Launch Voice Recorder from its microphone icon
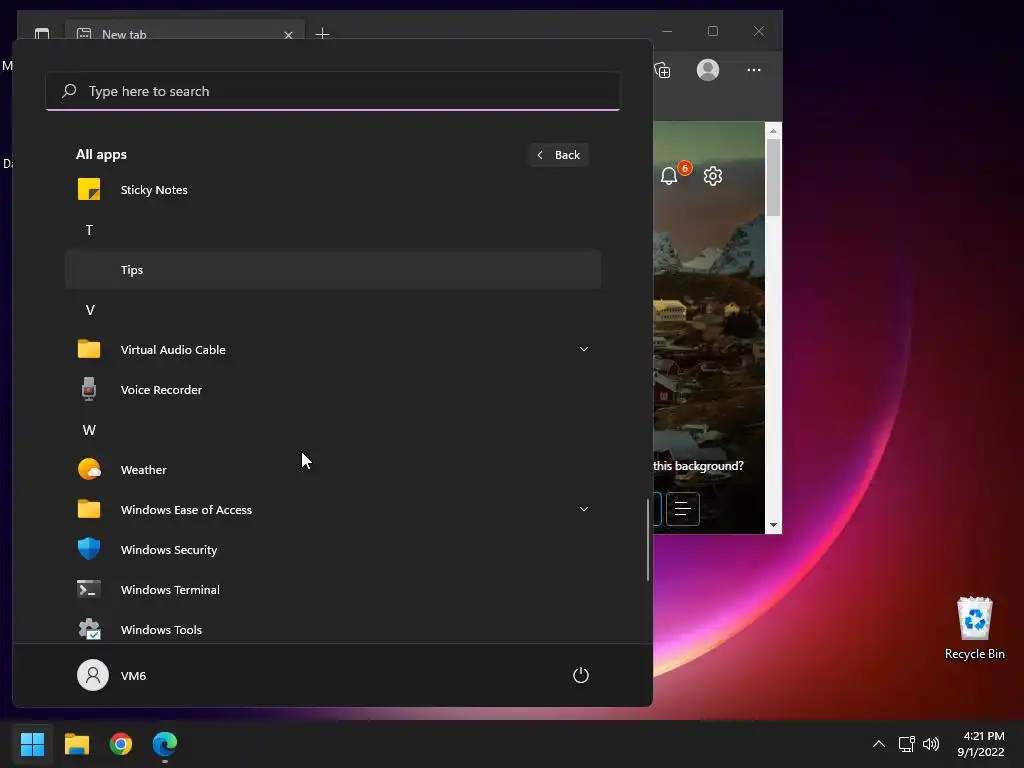Image resolution: width=1024 pixels, height=768 pixels. click(89, 389)
